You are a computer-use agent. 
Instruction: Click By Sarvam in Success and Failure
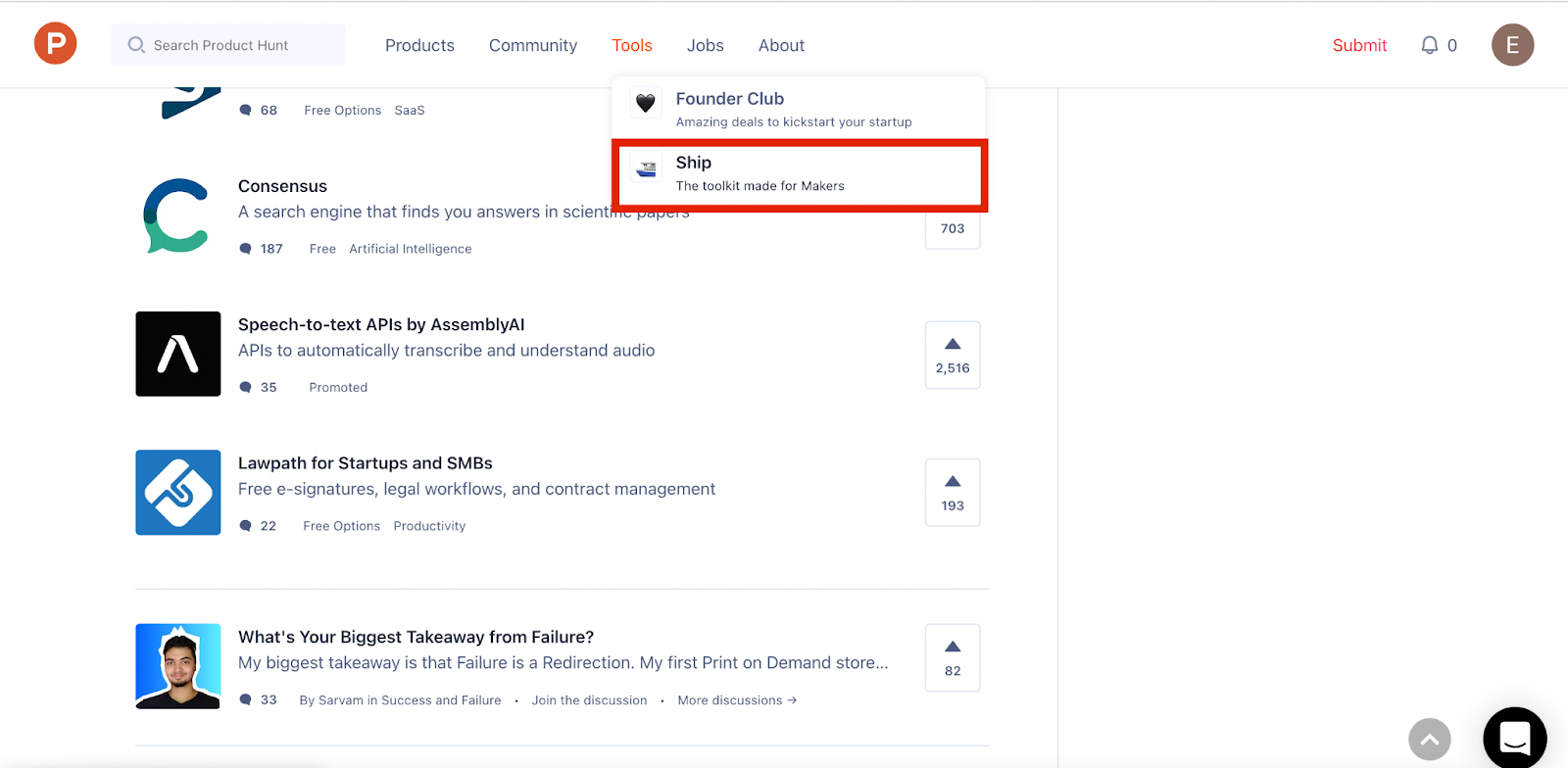point(400,700)
